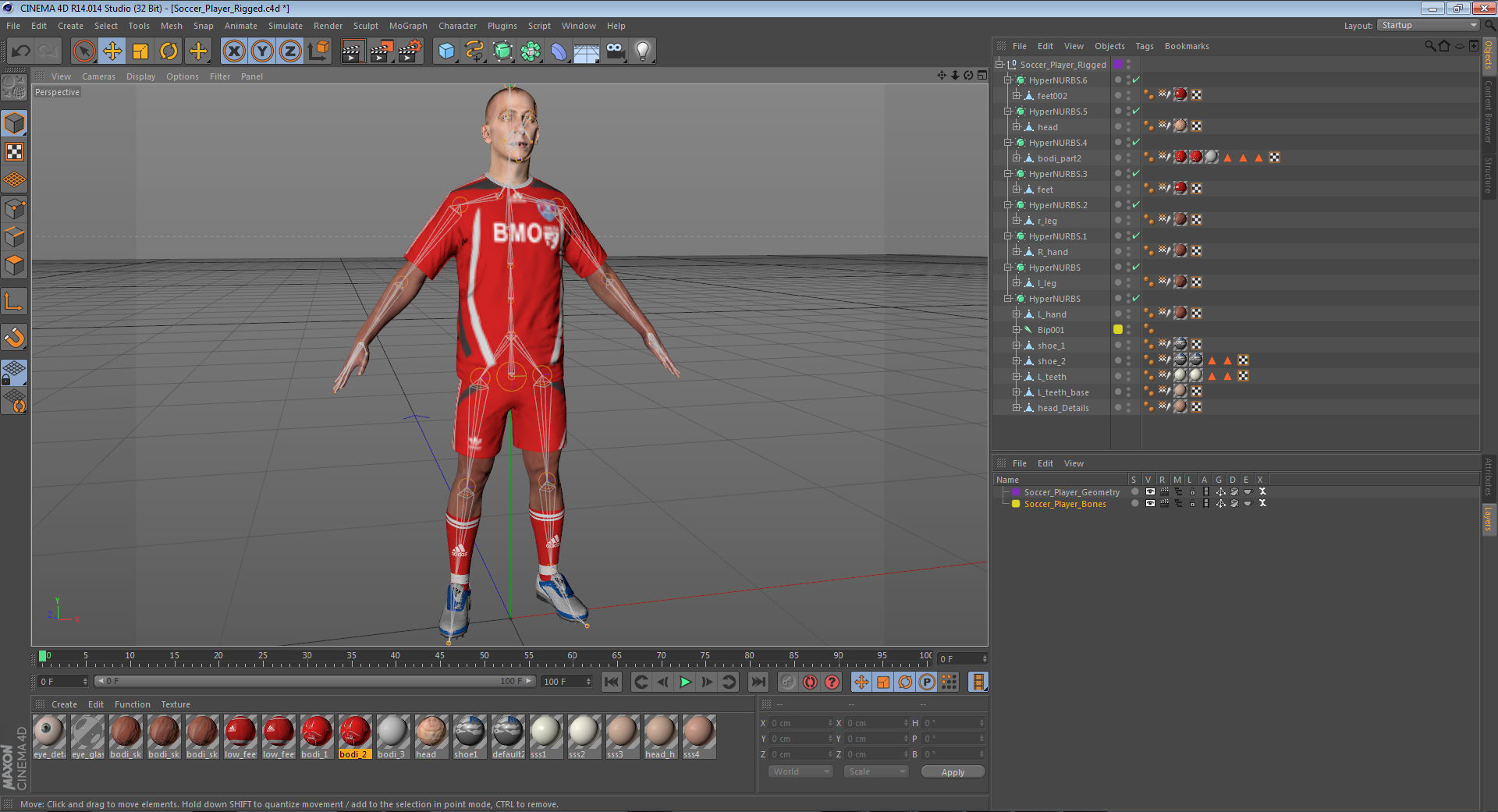Screen dimensions: 1498x812
Task: Go to end of animation
Action: 758,682
